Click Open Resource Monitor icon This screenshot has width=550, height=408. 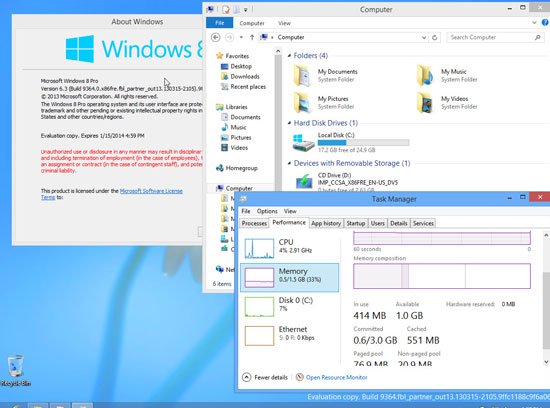point(300,377)
